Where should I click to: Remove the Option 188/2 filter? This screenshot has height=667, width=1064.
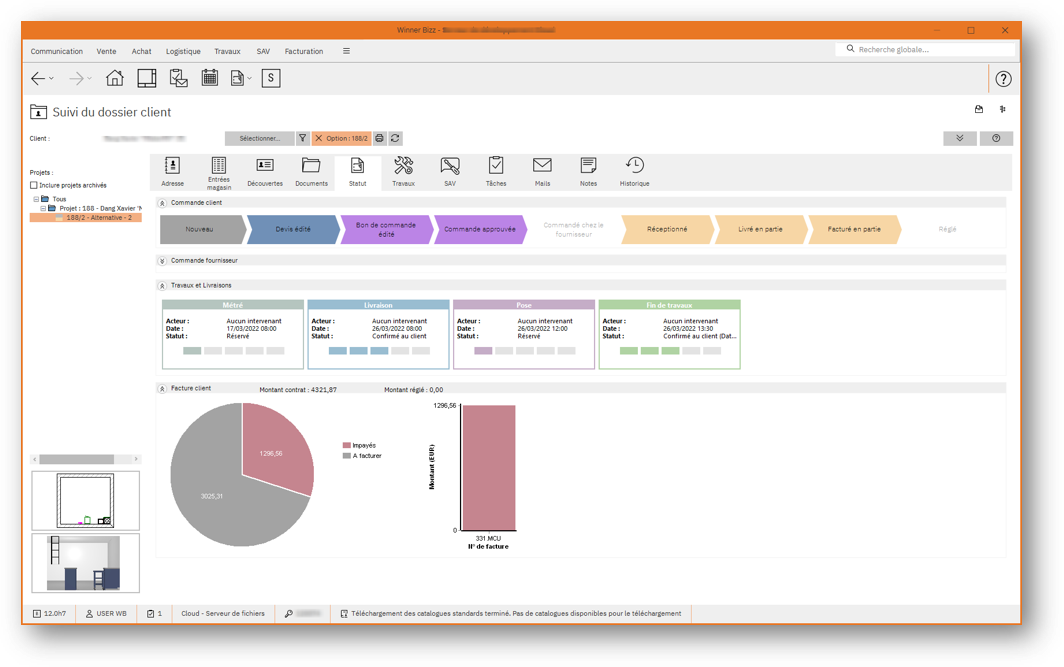(320, 140)
